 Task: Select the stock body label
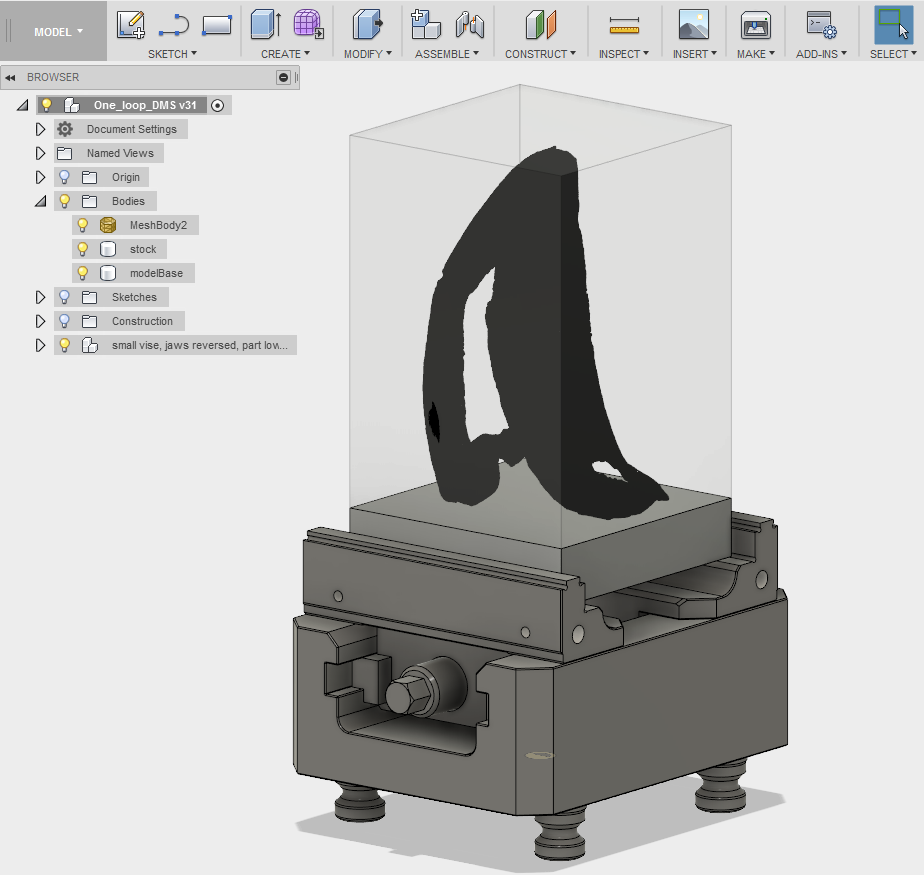coord(143,249)
